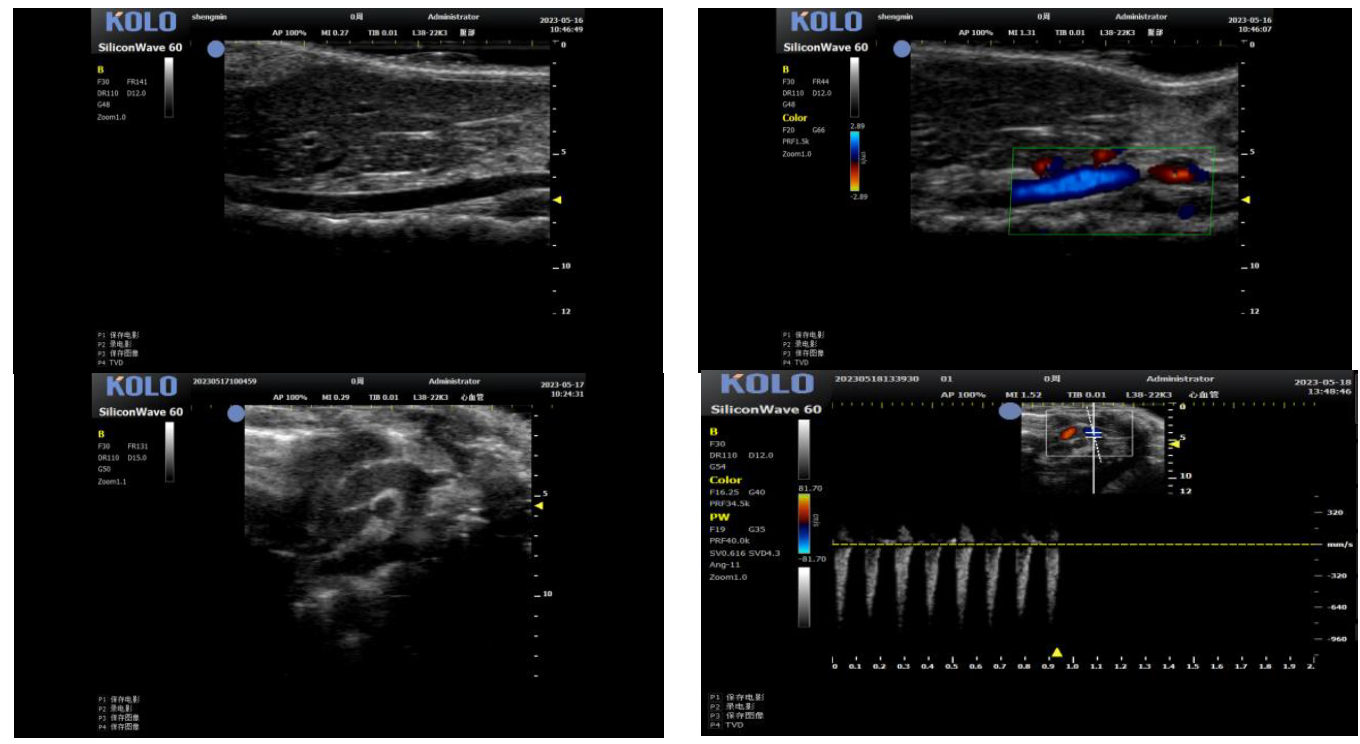Screen dimensions: 1360x744
Task: Select the blue PW sample gate cursor
Action: coord(1094,433)
